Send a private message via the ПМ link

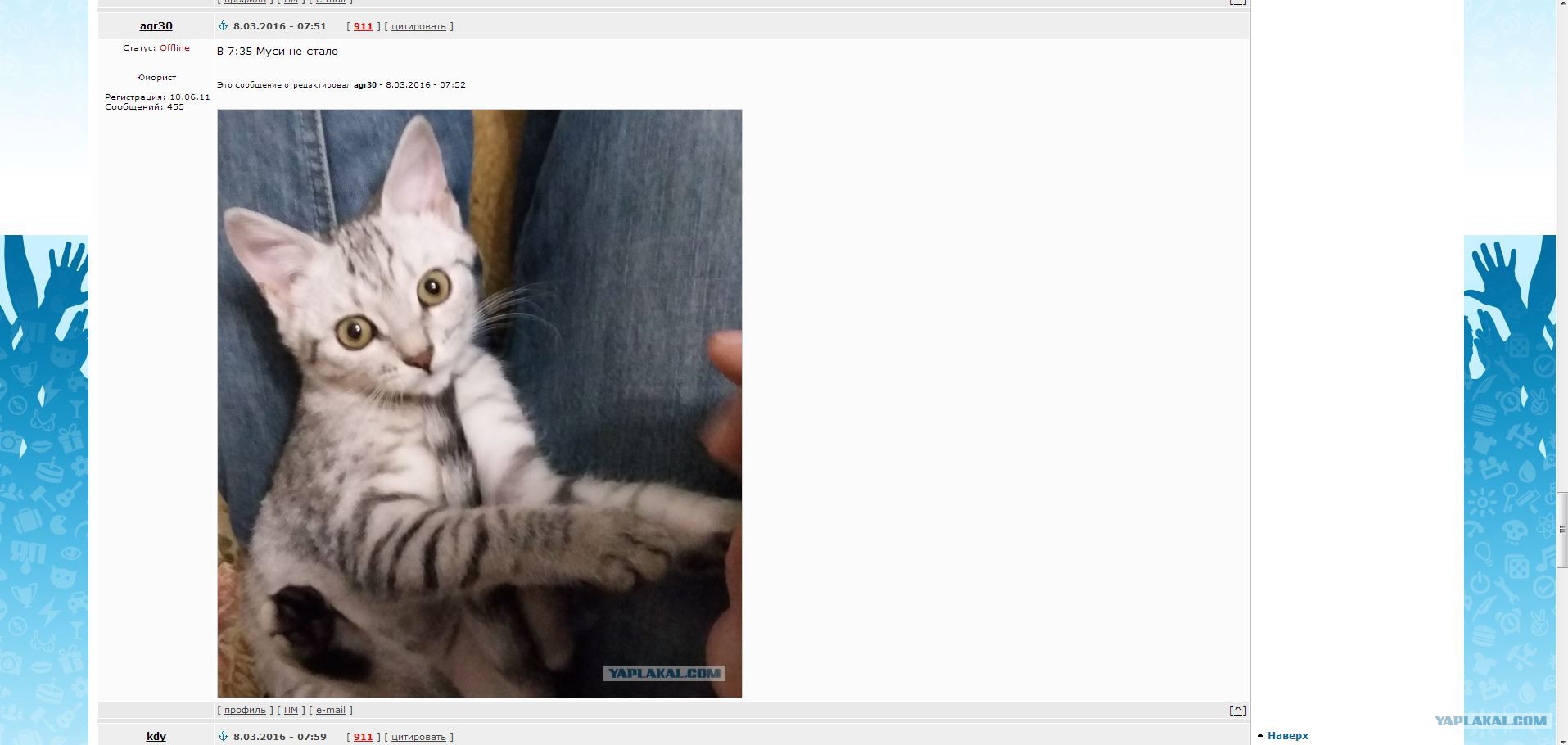pyautogui.click(x=291, y=711)
